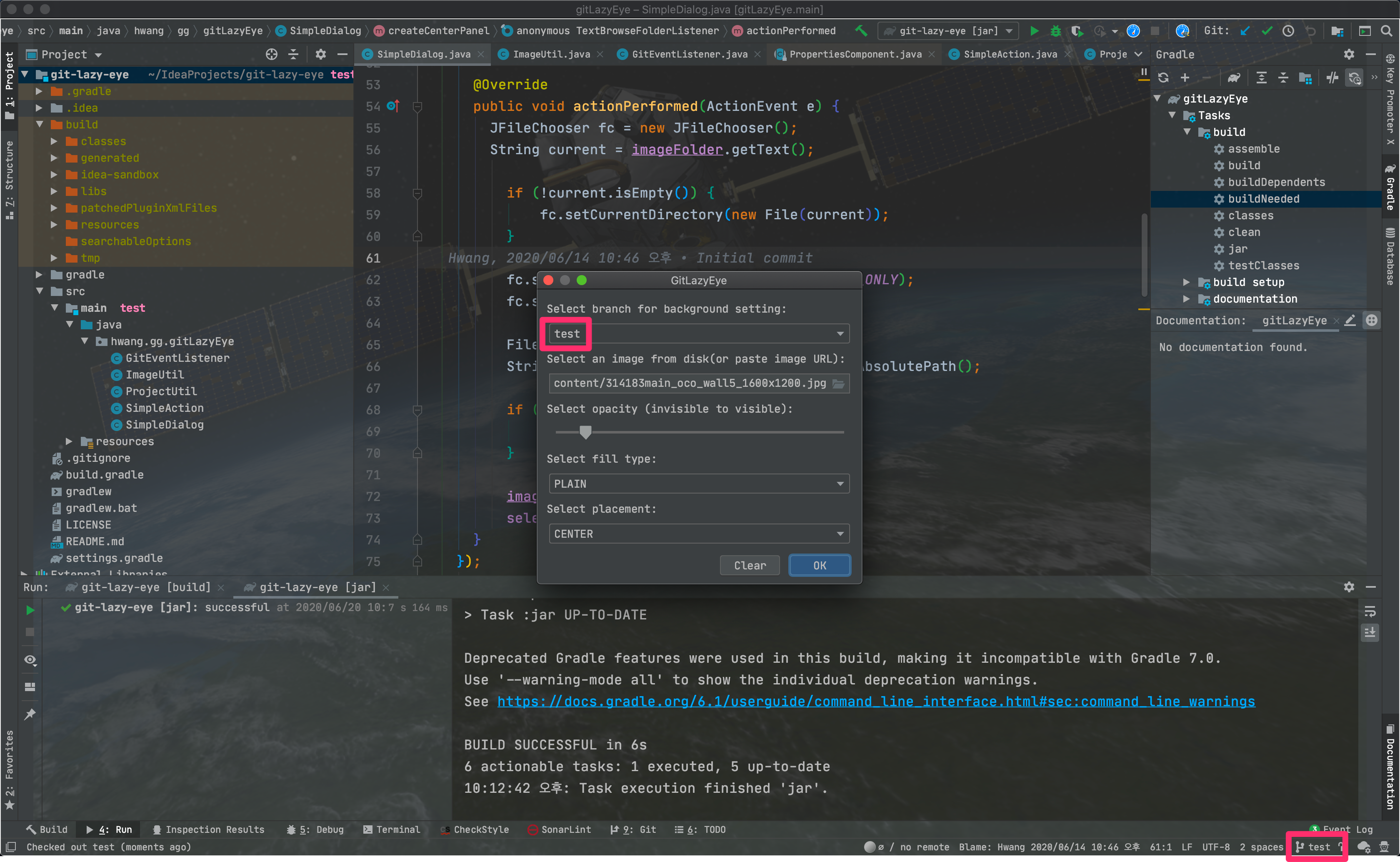Expand all in Gradle panel
Image resolution: width=1400 pixels, height=862 pixels.
[x=1262, y=78]
